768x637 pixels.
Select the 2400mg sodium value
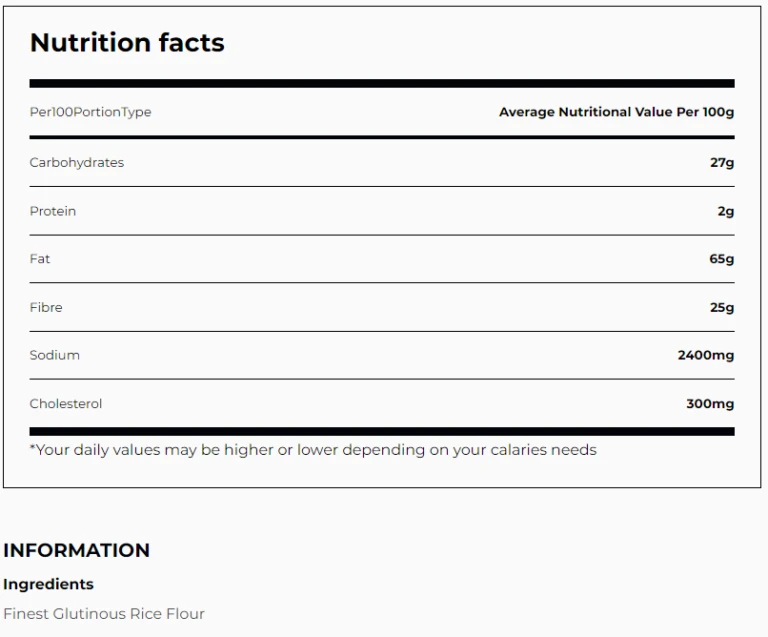pyautogui.click(x=705, y=355)
